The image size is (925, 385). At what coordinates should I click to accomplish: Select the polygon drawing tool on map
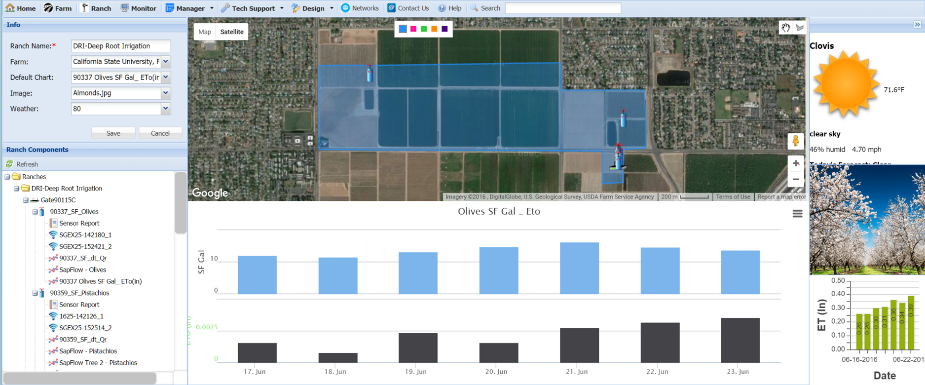coord(798,28)
